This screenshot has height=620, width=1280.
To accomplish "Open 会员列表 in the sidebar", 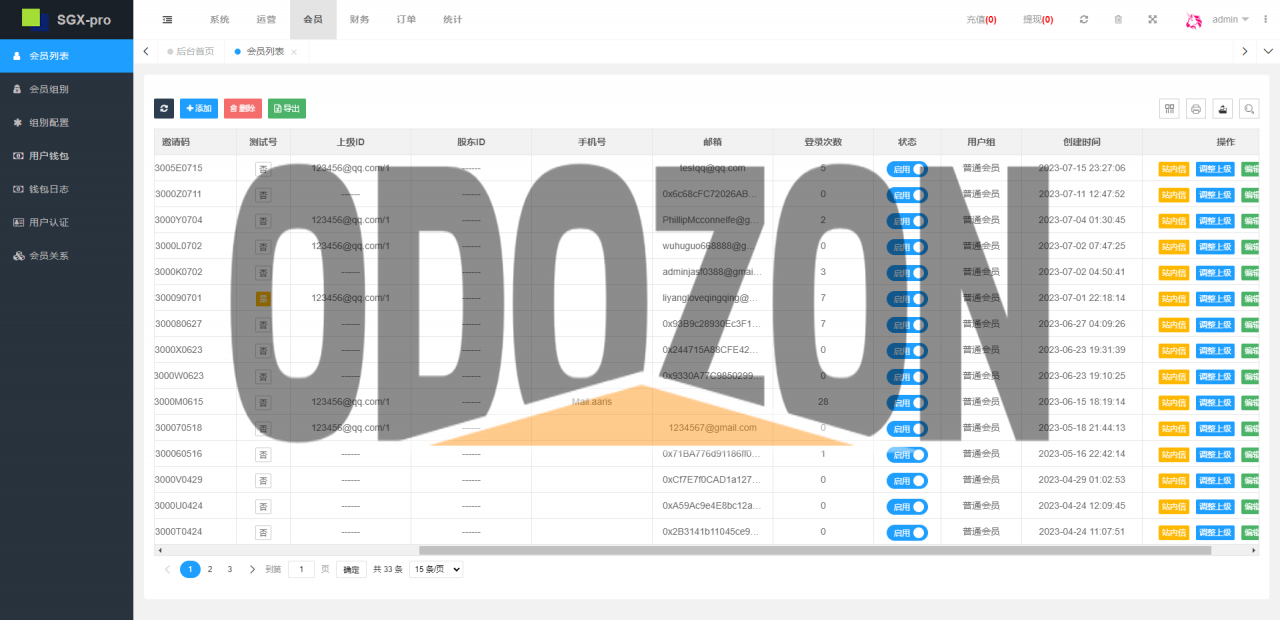I will tap(67, 56).
